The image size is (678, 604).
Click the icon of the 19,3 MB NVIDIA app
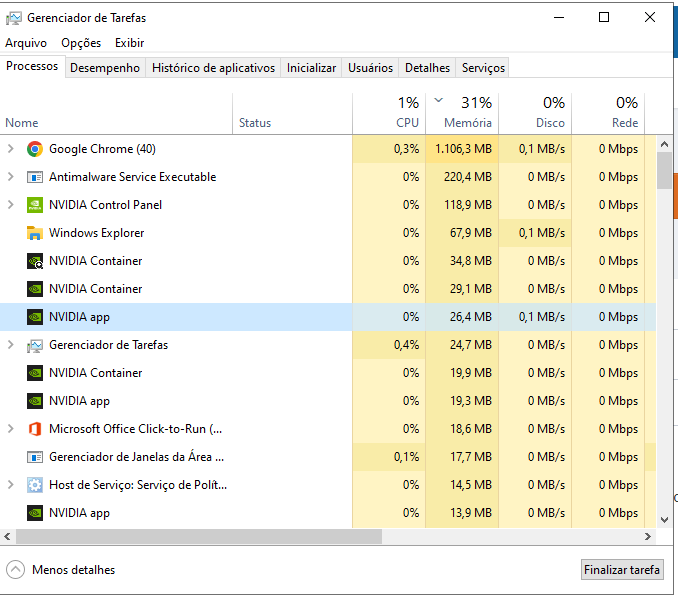35,401
